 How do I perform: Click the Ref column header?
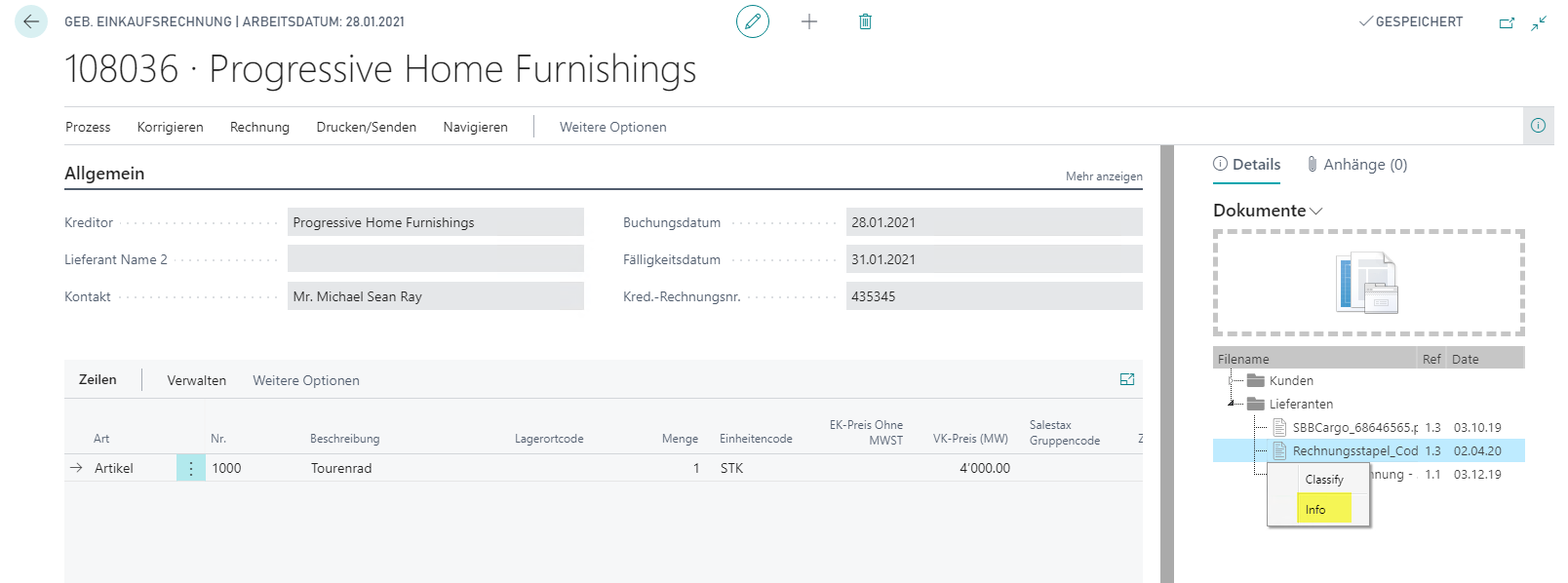pos(1431,359)
